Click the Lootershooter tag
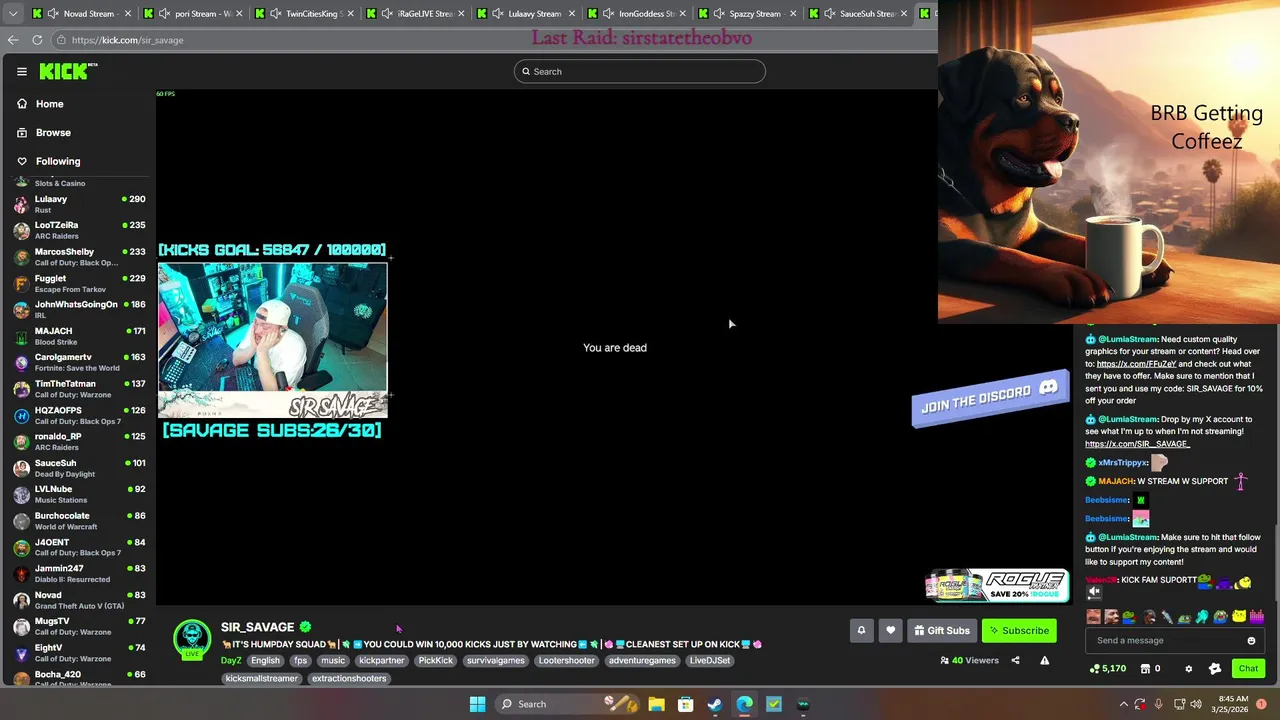 click(567, 660)
